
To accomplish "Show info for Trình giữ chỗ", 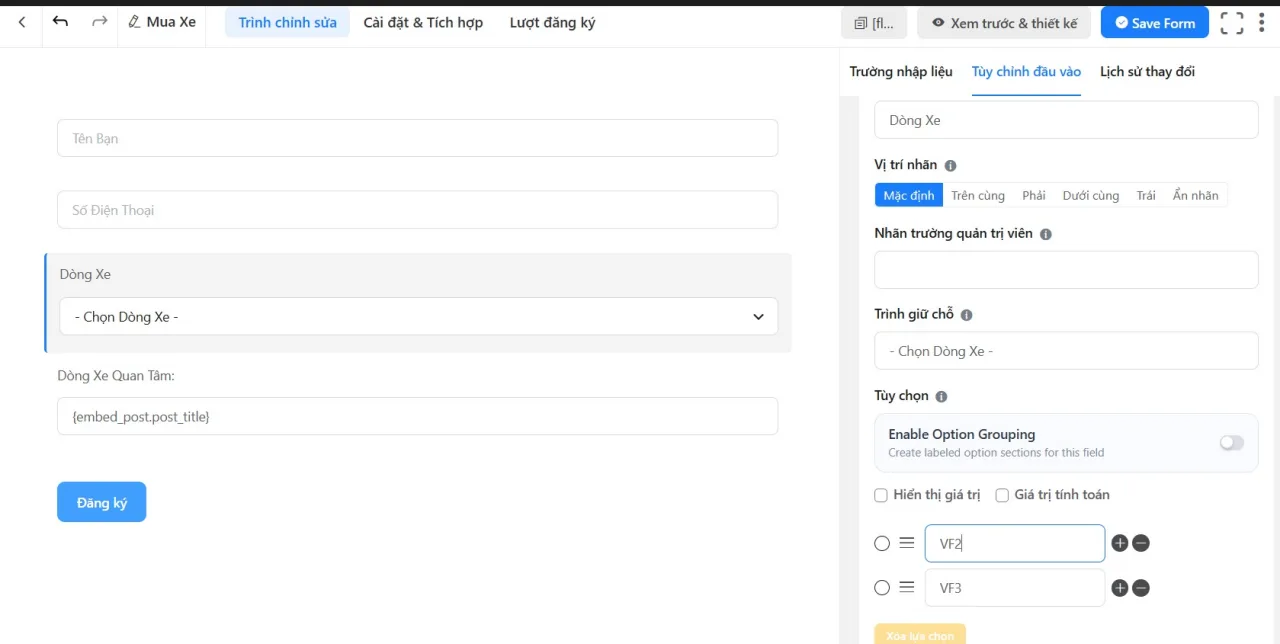I will pyautogui.click(x=966, y=315).
